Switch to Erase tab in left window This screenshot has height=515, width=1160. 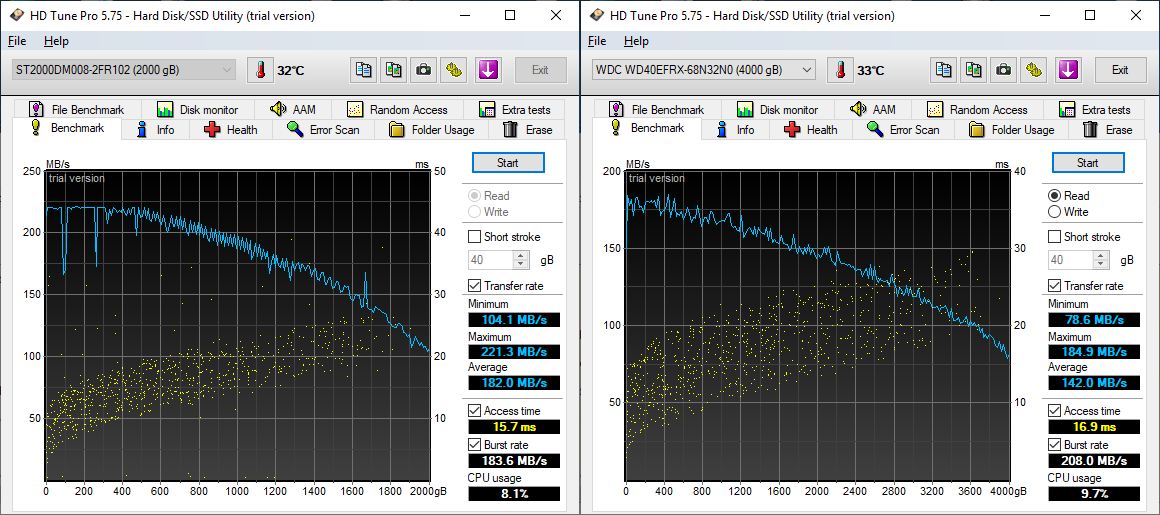tap(527, 130)
